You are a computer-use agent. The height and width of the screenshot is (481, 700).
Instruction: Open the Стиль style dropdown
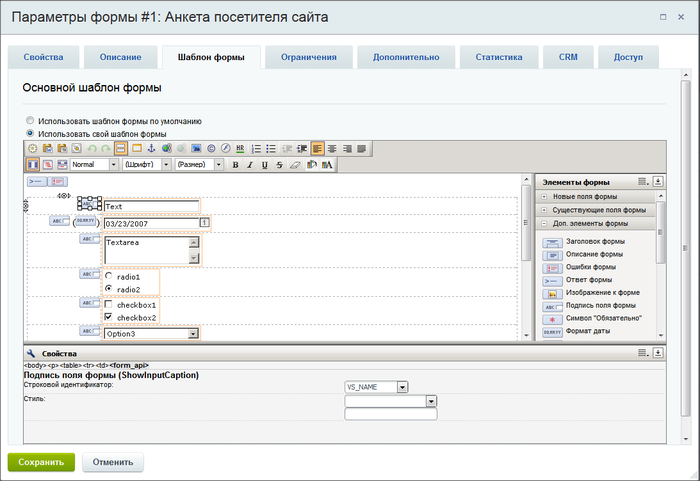pyautogui.click(x=431, y=401)
